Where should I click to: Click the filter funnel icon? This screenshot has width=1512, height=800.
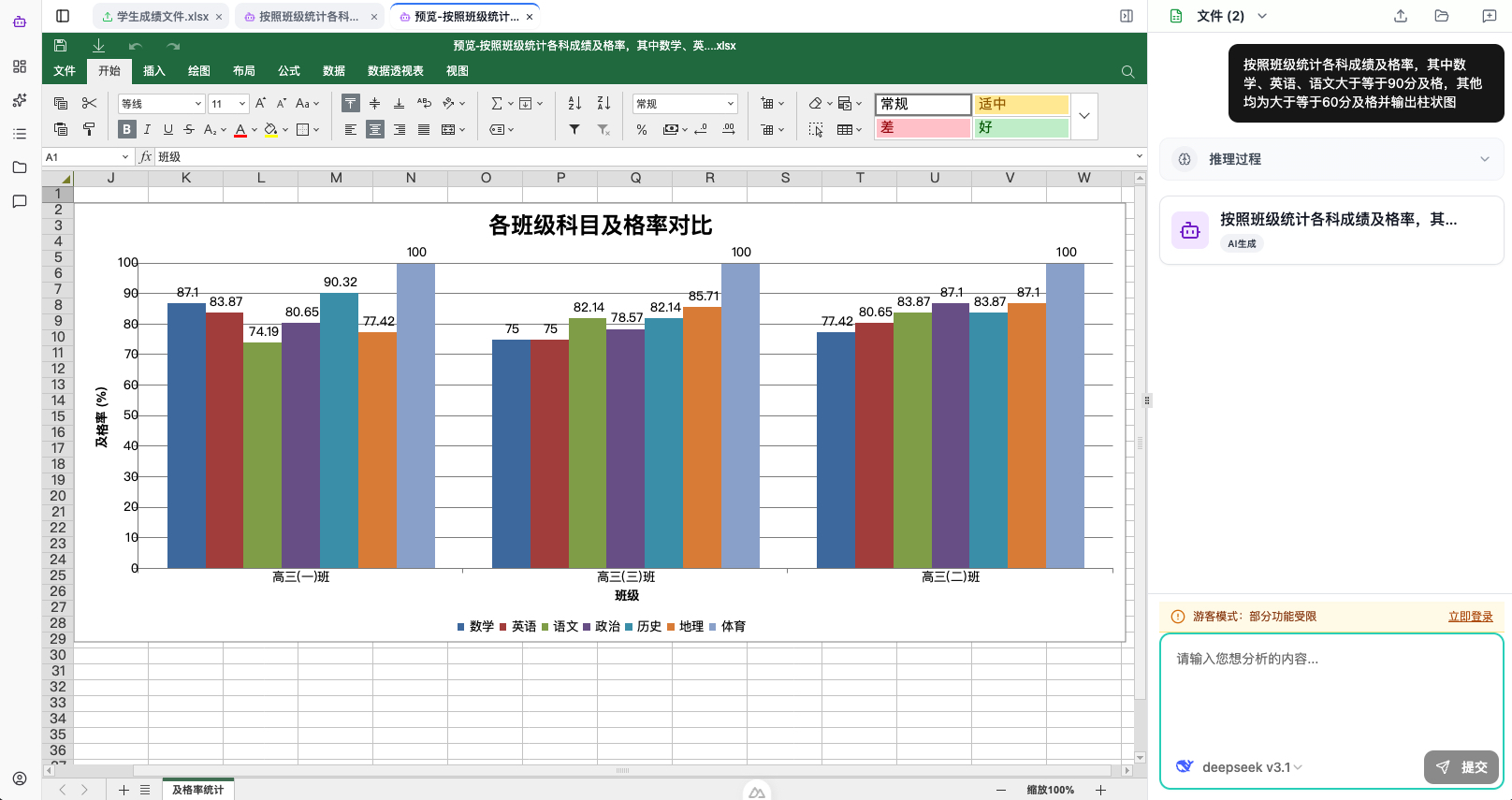pyautogui.click(x=574, y=129)
